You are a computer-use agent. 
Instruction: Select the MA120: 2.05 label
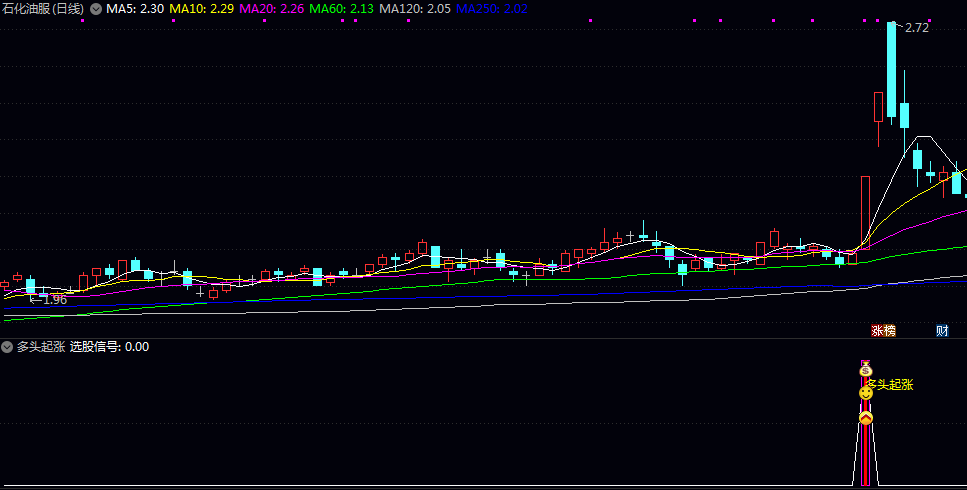click(x=415, y=9)
